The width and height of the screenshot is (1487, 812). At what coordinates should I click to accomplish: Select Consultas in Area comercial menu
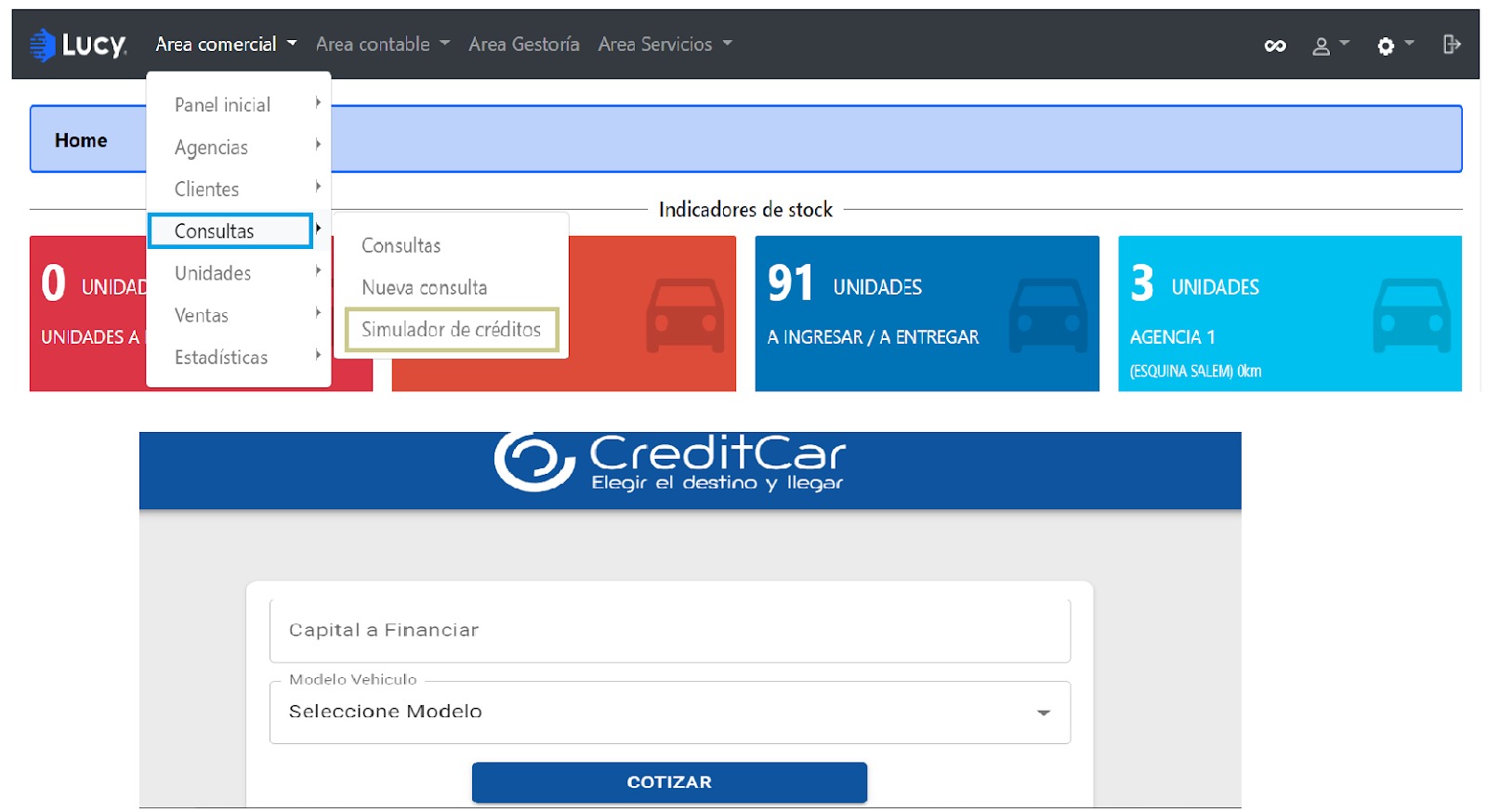[x=230, y=230]
